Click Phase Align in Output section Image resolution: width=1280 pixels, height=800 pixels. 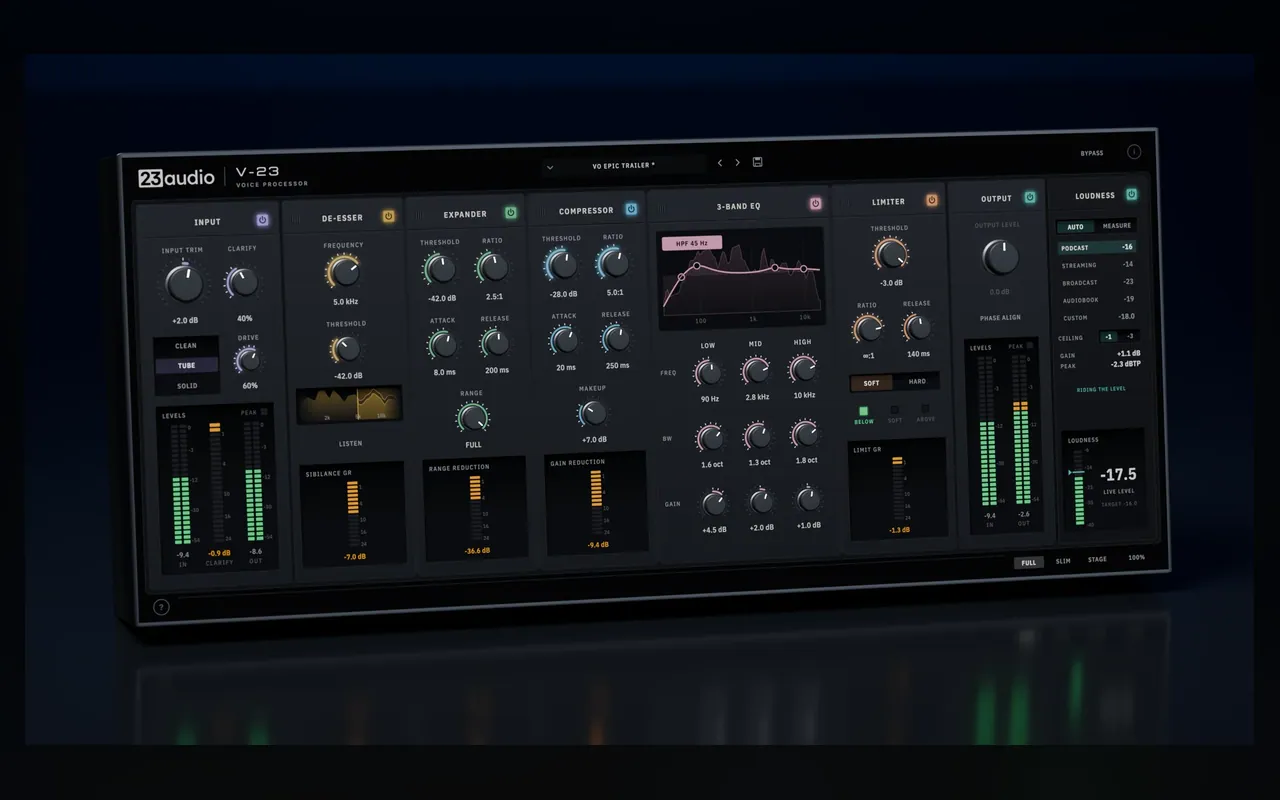click(1000, 318)
